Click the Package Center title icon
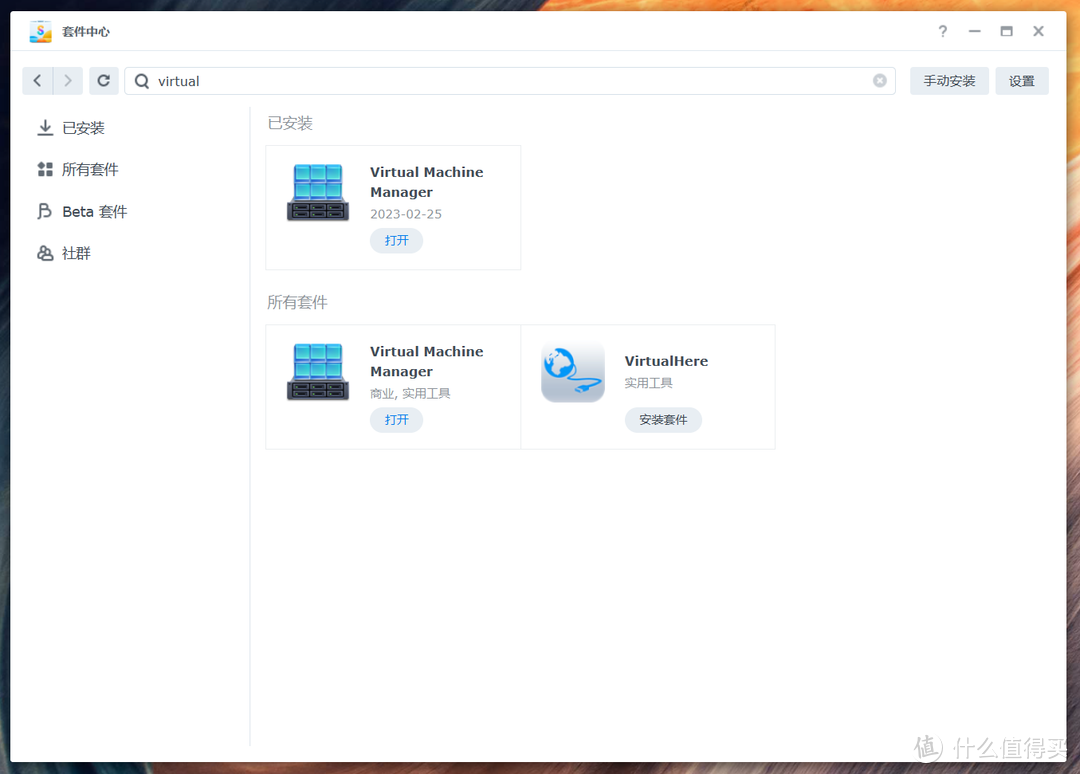Image resolution: width=1080 pixels, height=774 pixels. point(41,32)
